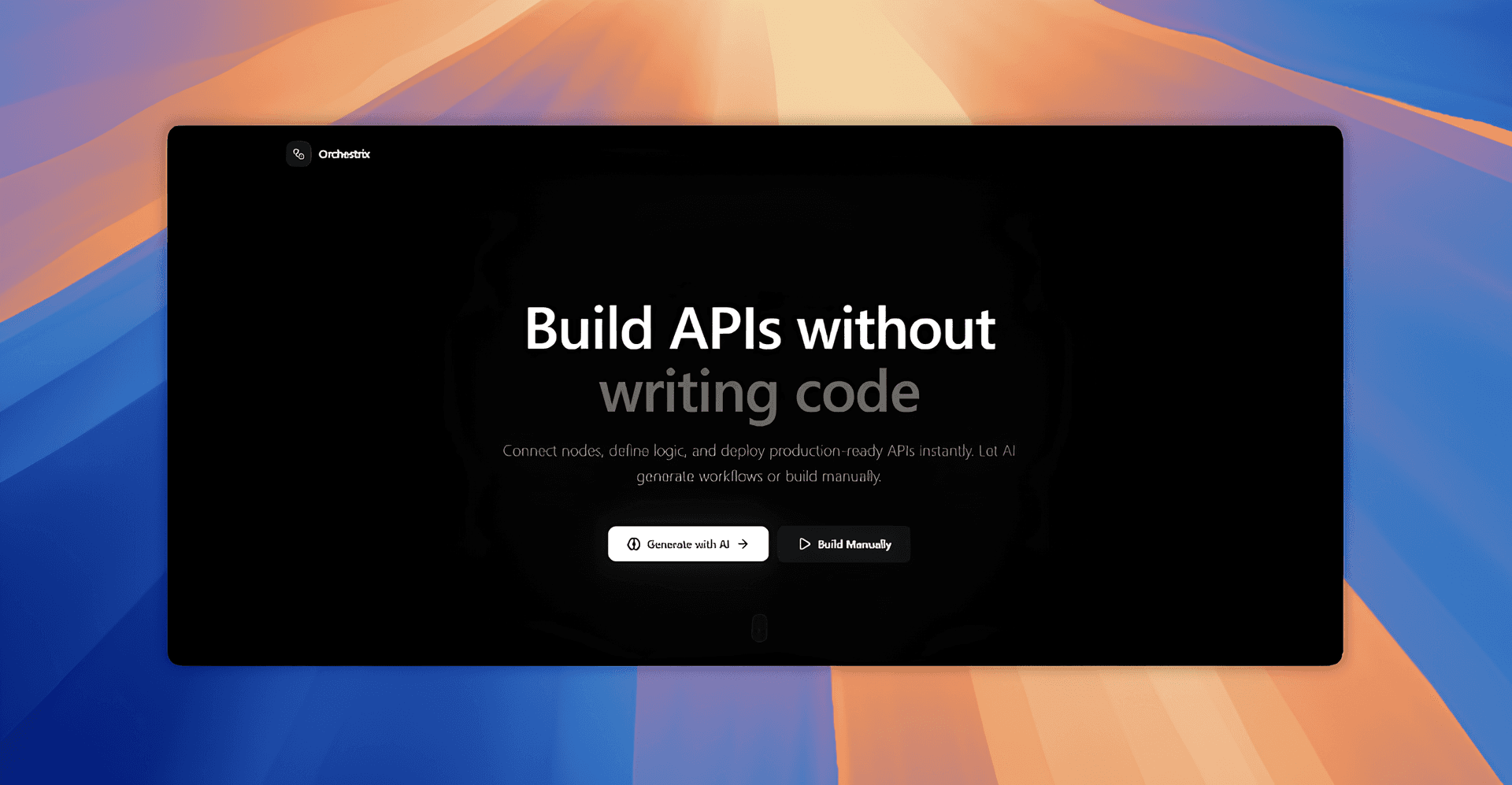Click the Orchestrix logo icon
1512x785 pixels.
pyautogui.click(x=298, y=154)
